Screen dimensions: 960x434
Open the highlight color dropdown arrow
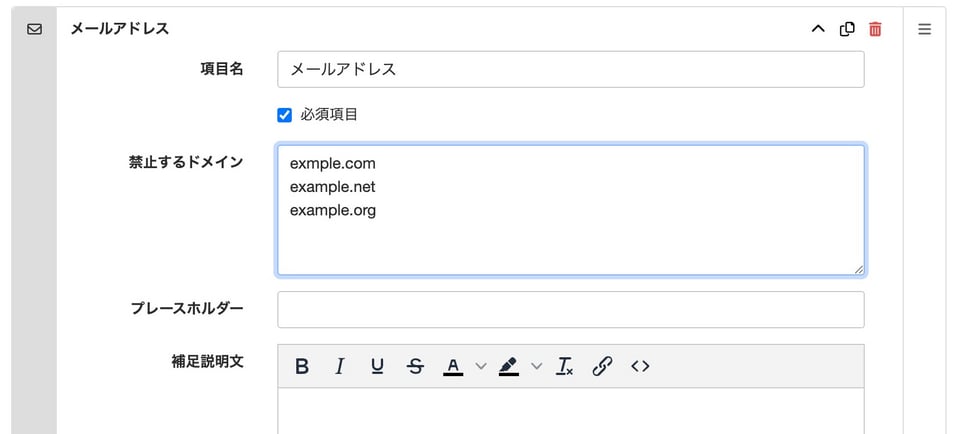coord(536,366)
